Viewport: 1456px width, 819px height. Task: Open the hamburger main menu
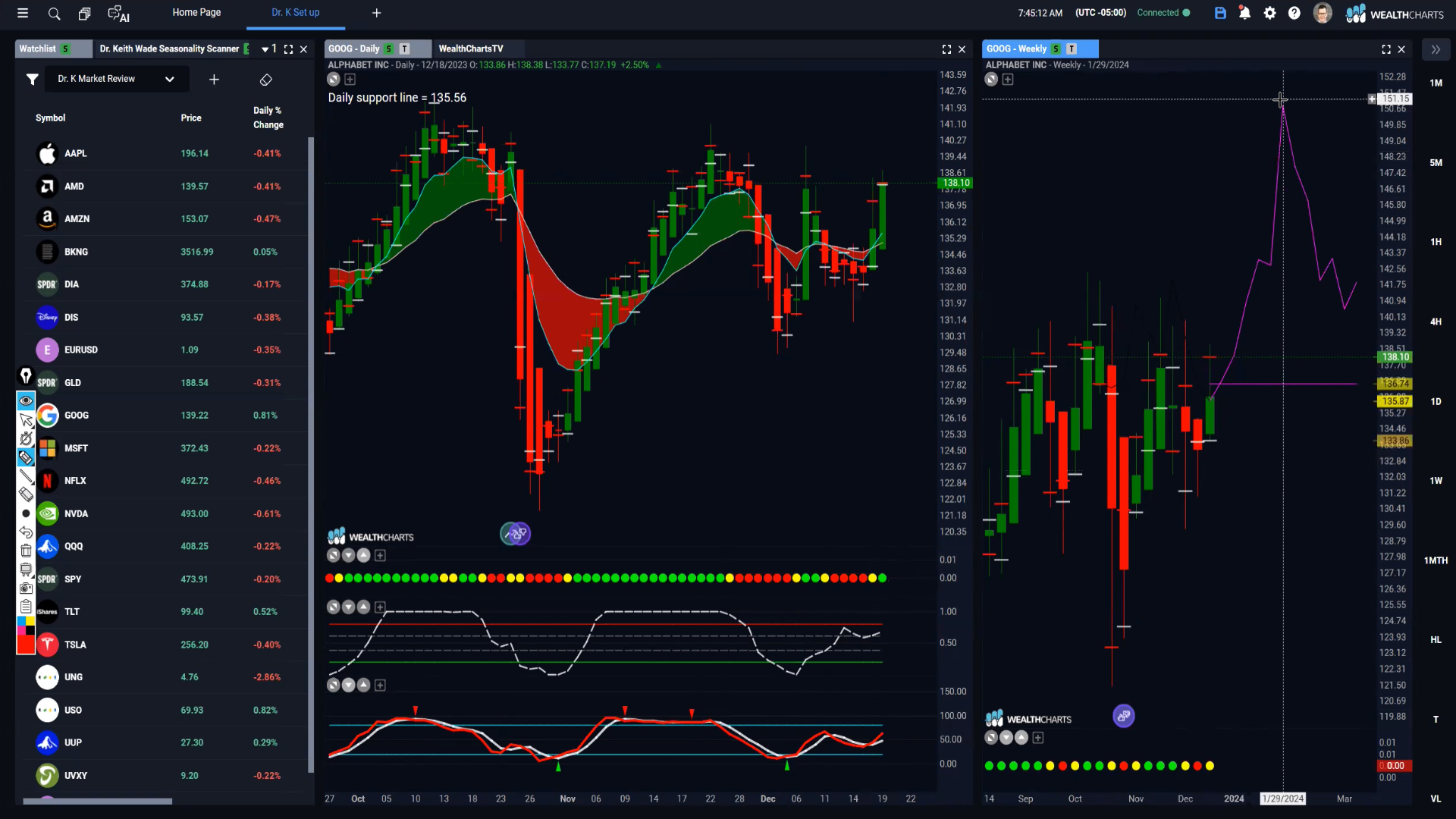click(x=23, y=13)
